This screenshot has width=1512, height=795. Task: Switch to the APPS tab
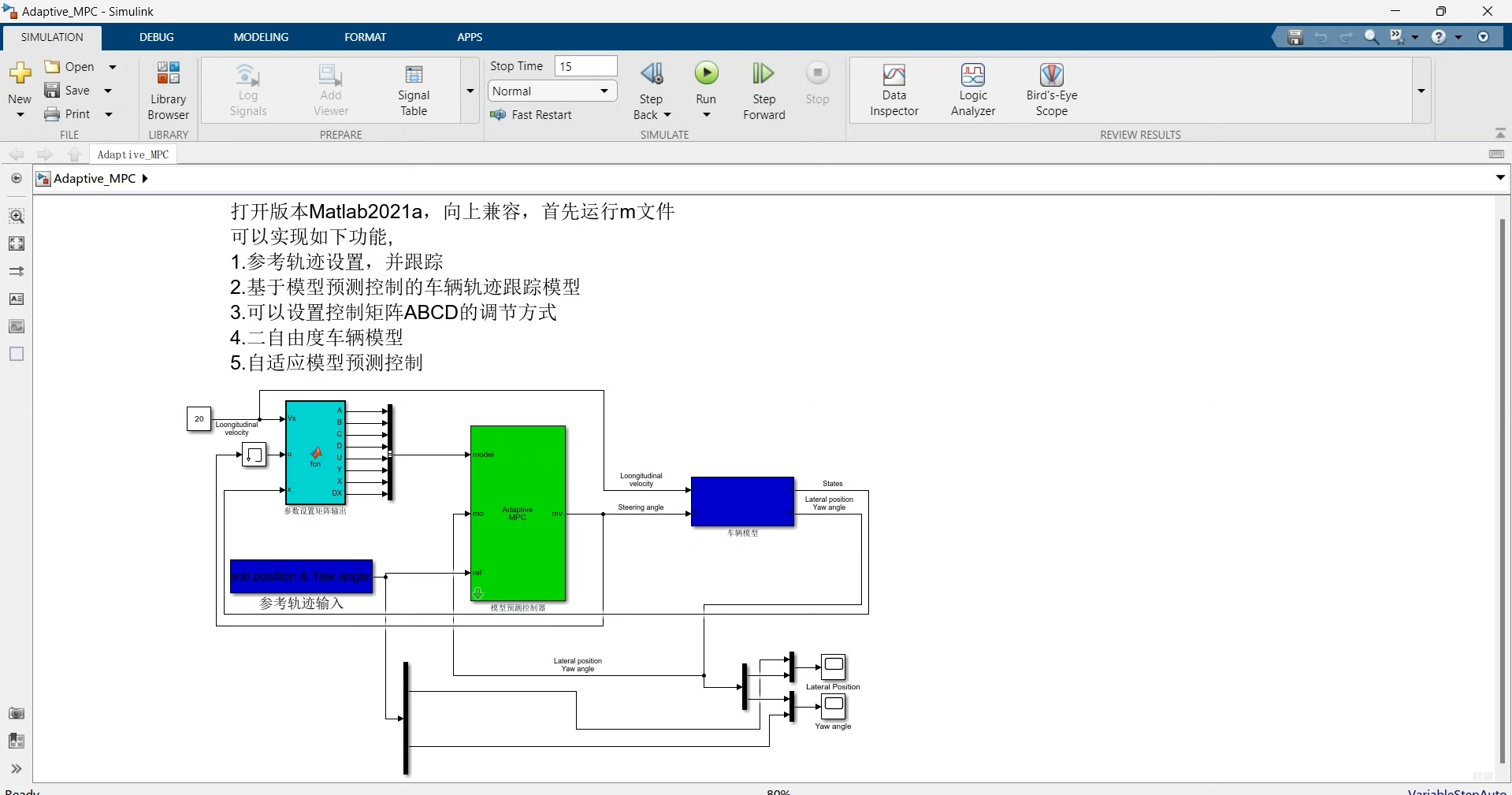(x=470, y=37)
